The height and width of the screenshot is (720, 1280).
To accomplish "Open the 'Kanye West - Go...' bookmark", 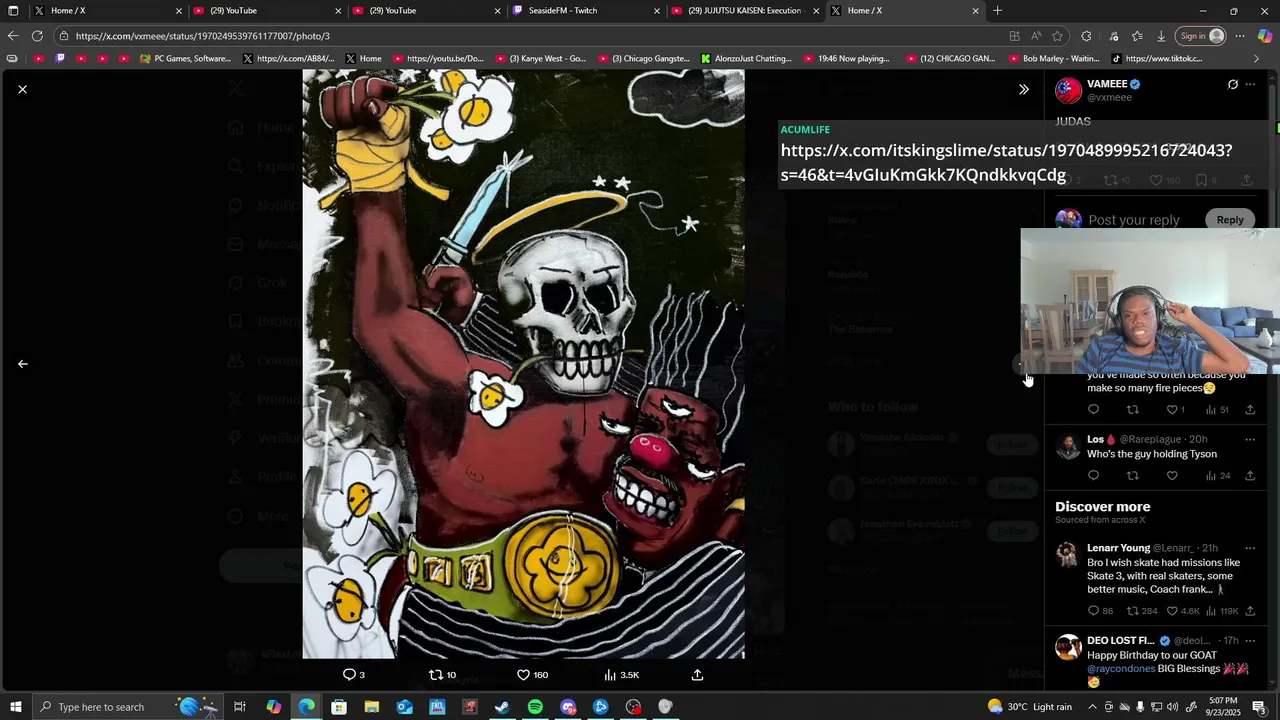I will (x=541, y=59).
